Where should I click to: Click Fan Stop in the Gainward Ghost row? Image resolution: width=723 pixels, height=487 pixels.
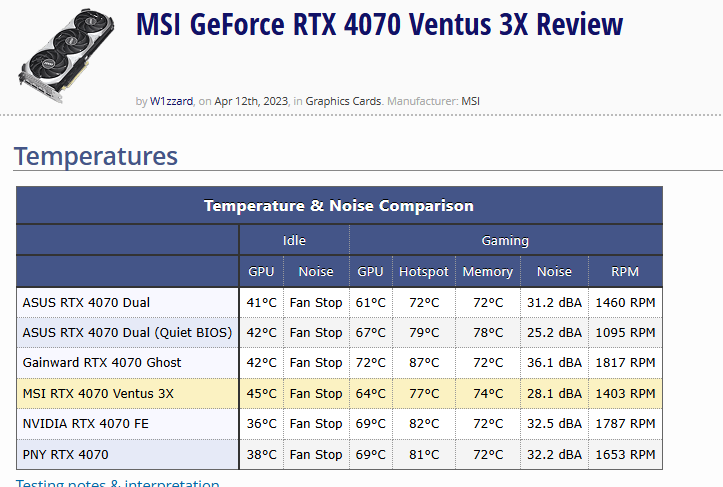[x=316, y=362]
